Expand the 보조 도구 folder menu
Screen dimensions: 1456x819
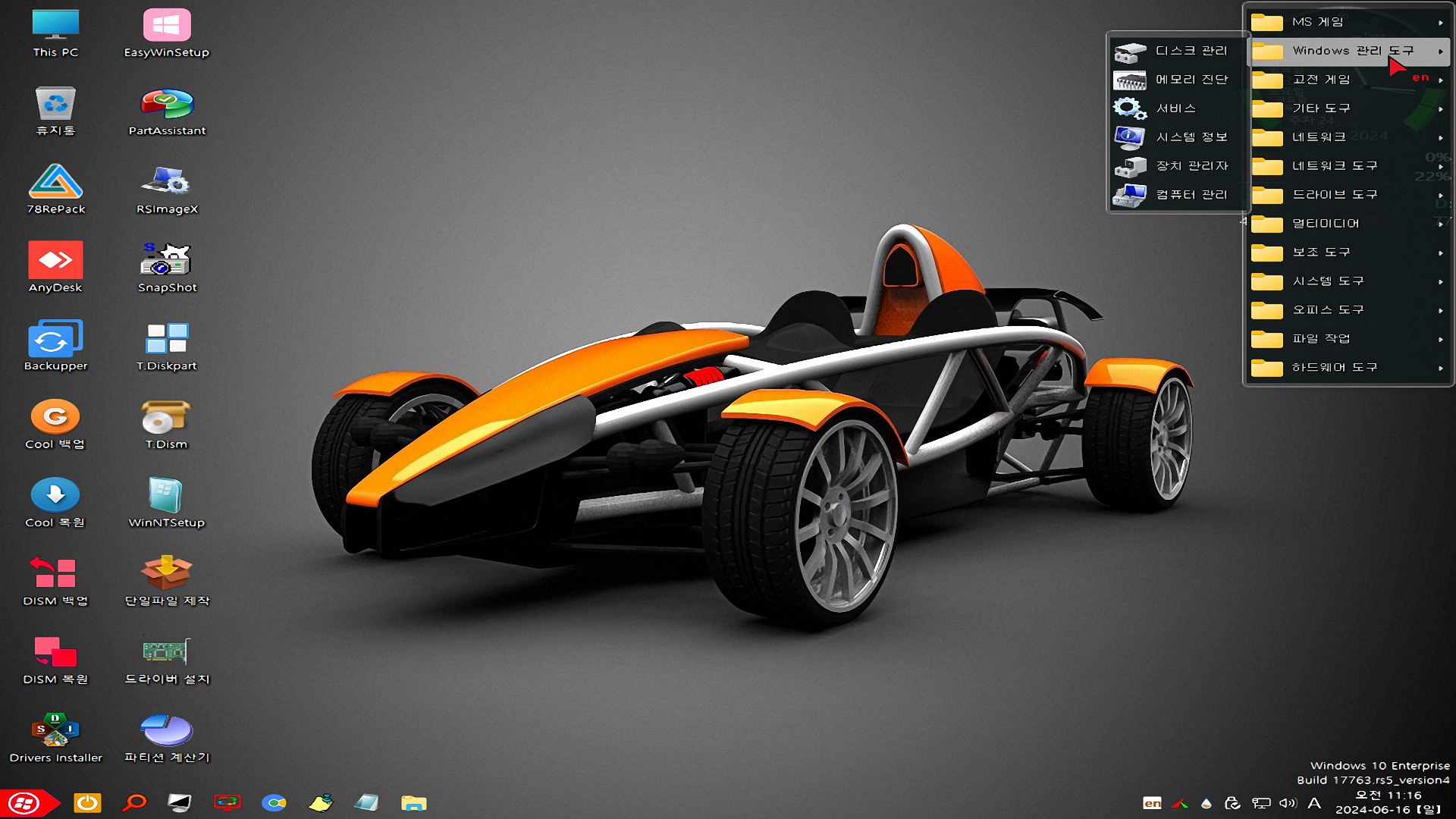point(1348,253)
